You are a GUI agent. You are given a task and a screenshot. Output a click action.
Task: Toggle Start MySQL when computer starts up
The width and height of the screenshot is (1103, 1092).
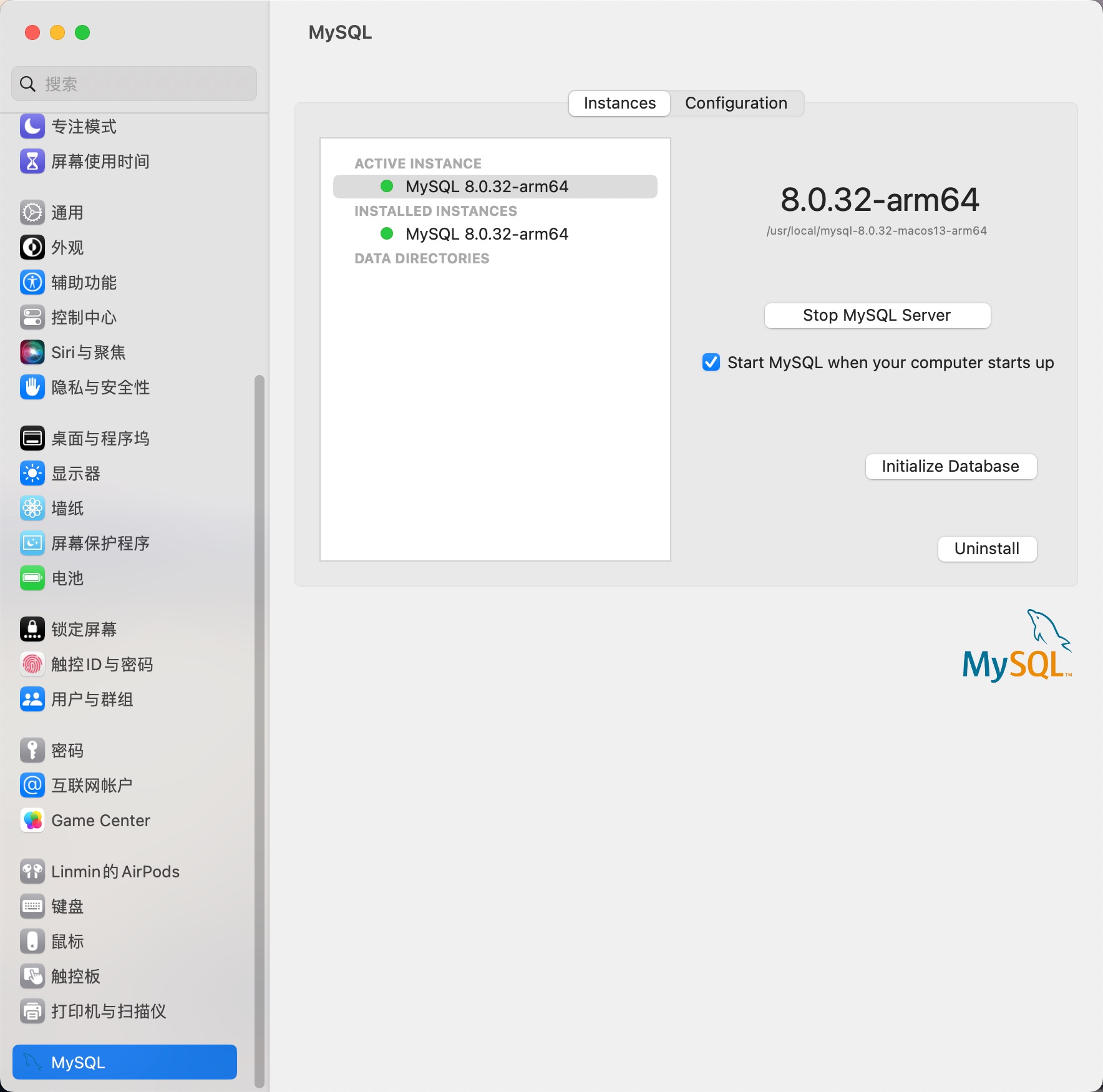[711, 363]
